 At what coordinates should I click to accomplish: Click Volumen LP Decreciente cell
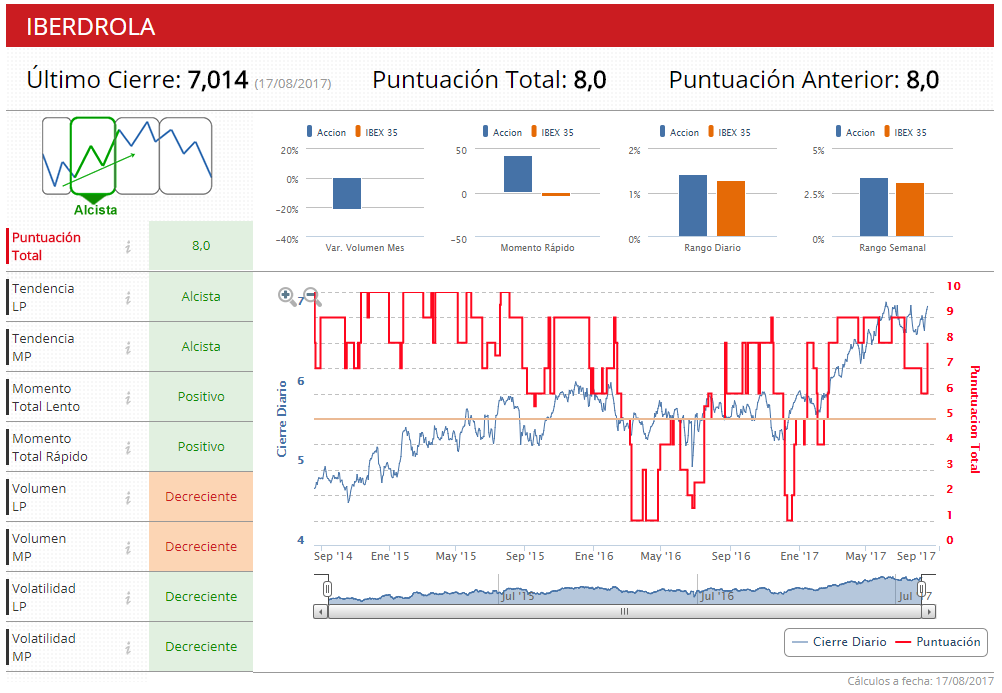201,497
